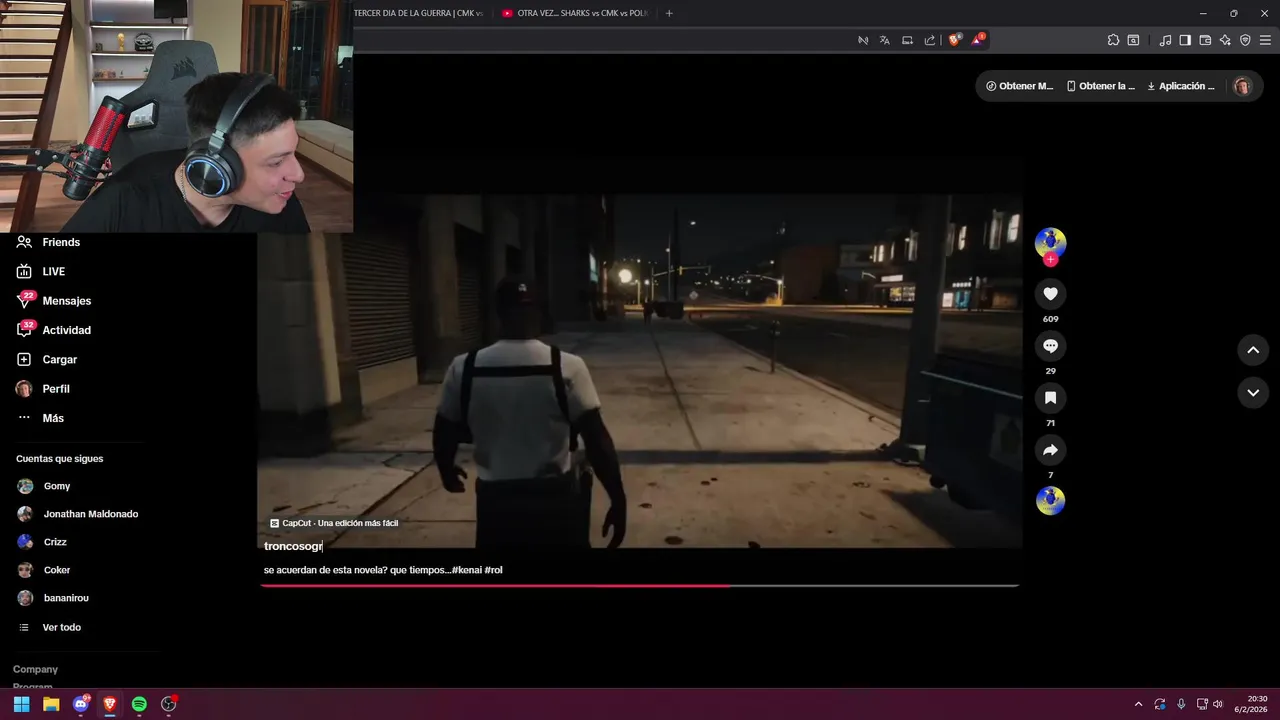Open followed account bananirou
The width and height of the screenshot is (1280, 720).
click(53, 598)
